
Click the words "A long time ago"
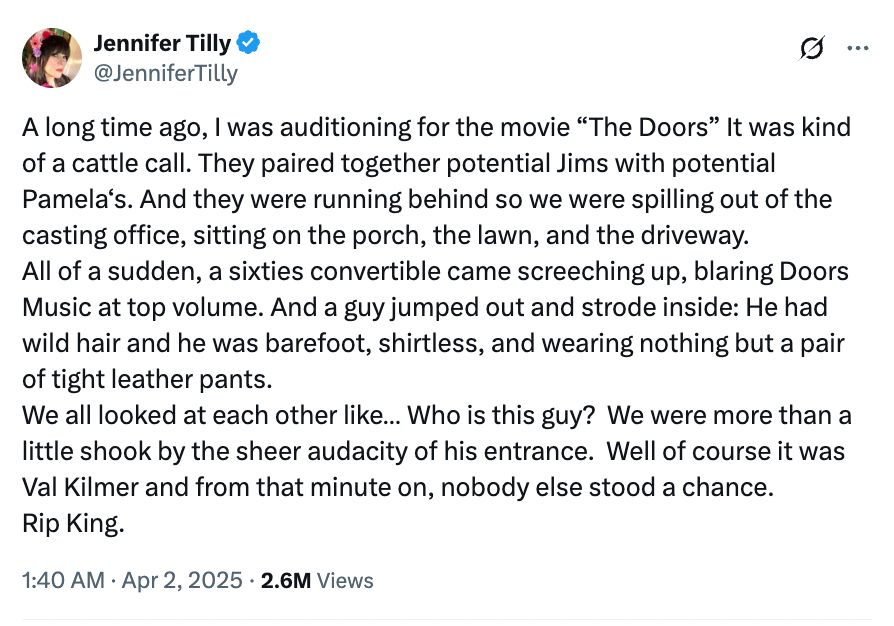[x=100, y=129]
